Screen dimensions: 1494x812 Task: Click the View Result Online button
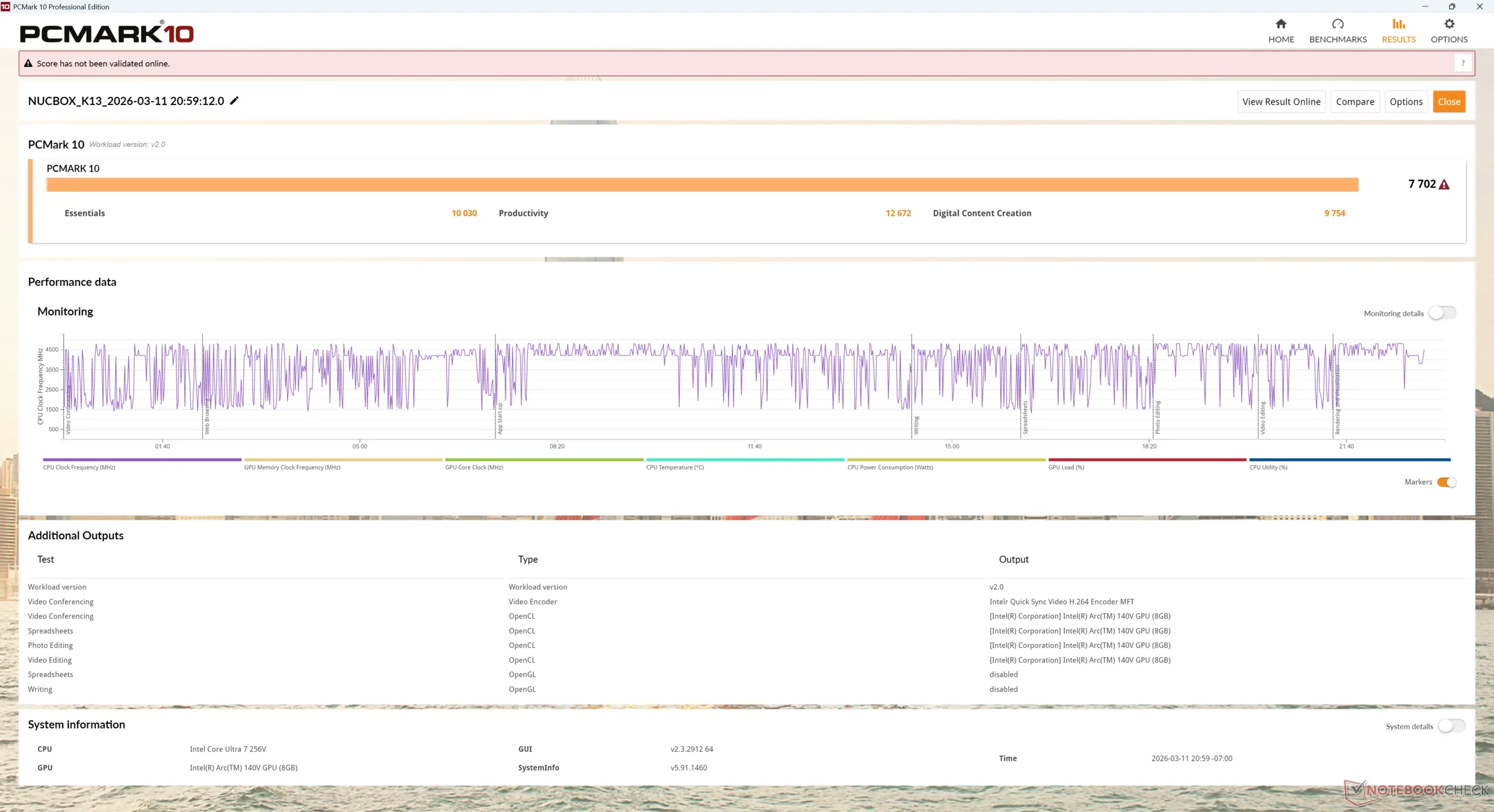pos(1281,102)
